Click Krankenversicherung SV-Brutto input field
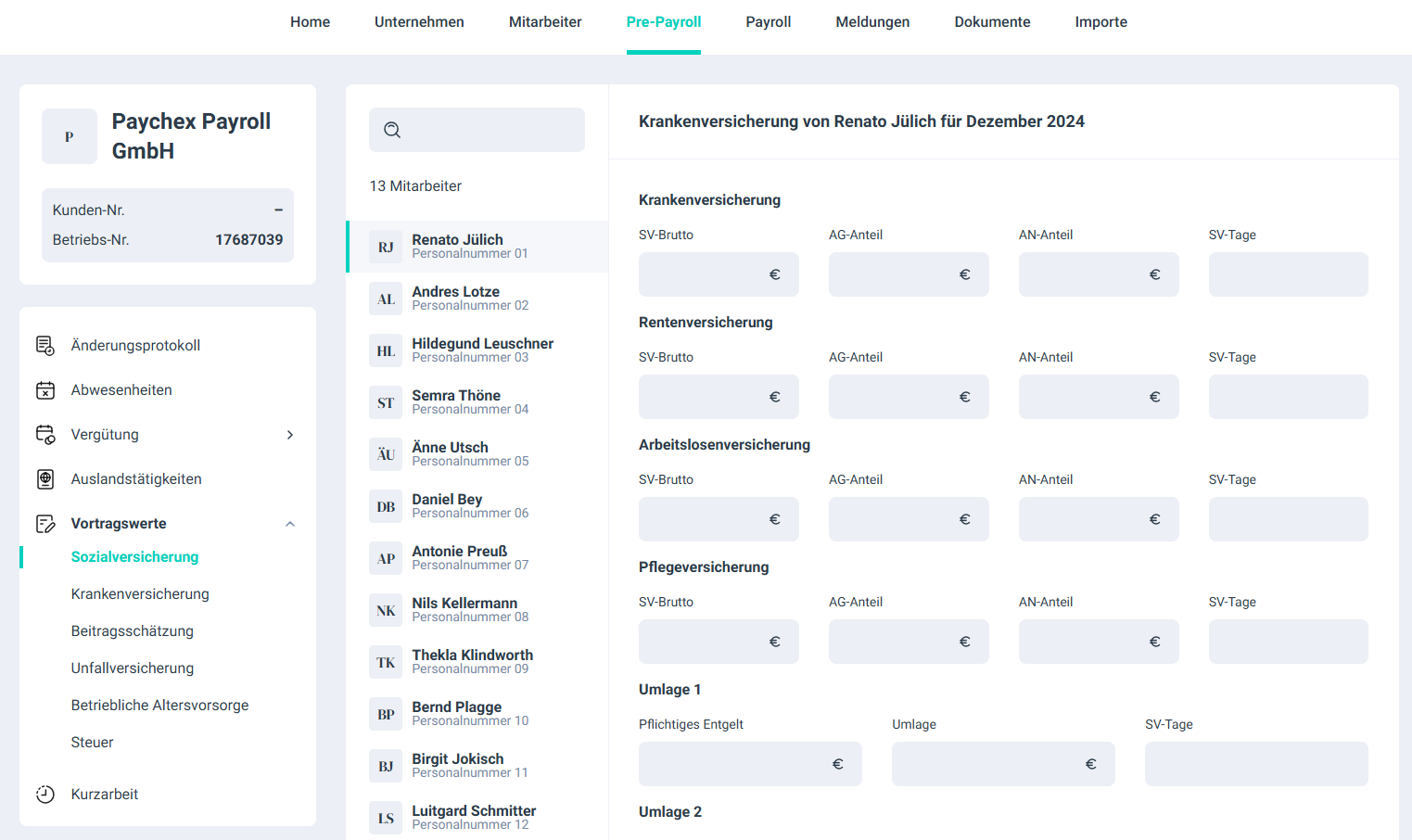The height and width of the screenshot is (840, 1412). [x=705, y=274]
